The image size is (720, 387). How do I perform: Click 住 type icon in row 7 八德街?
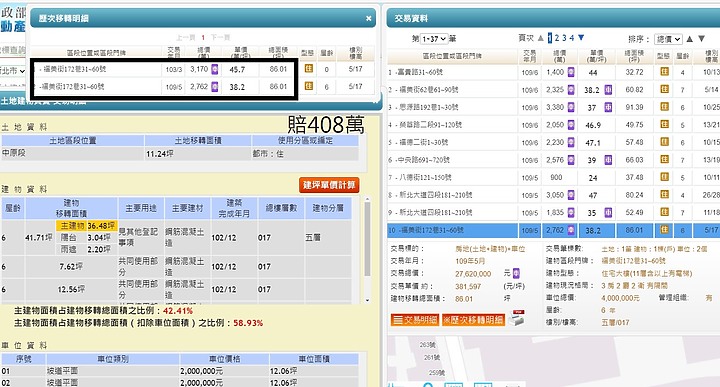click(x=664, y=177)
